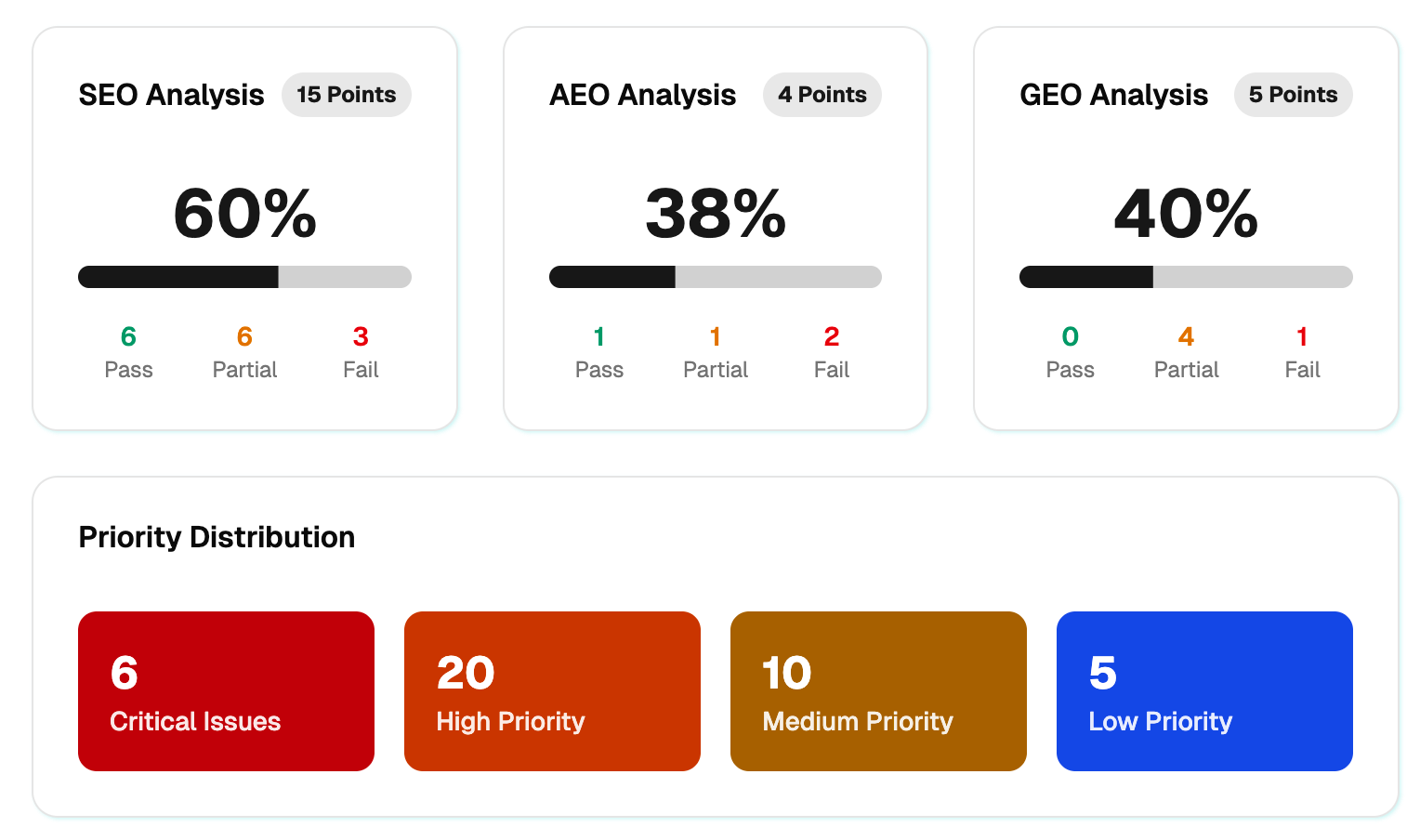Click the SEO Pass count of 6
Screen dimensions: 1420x840
(128, 336)
